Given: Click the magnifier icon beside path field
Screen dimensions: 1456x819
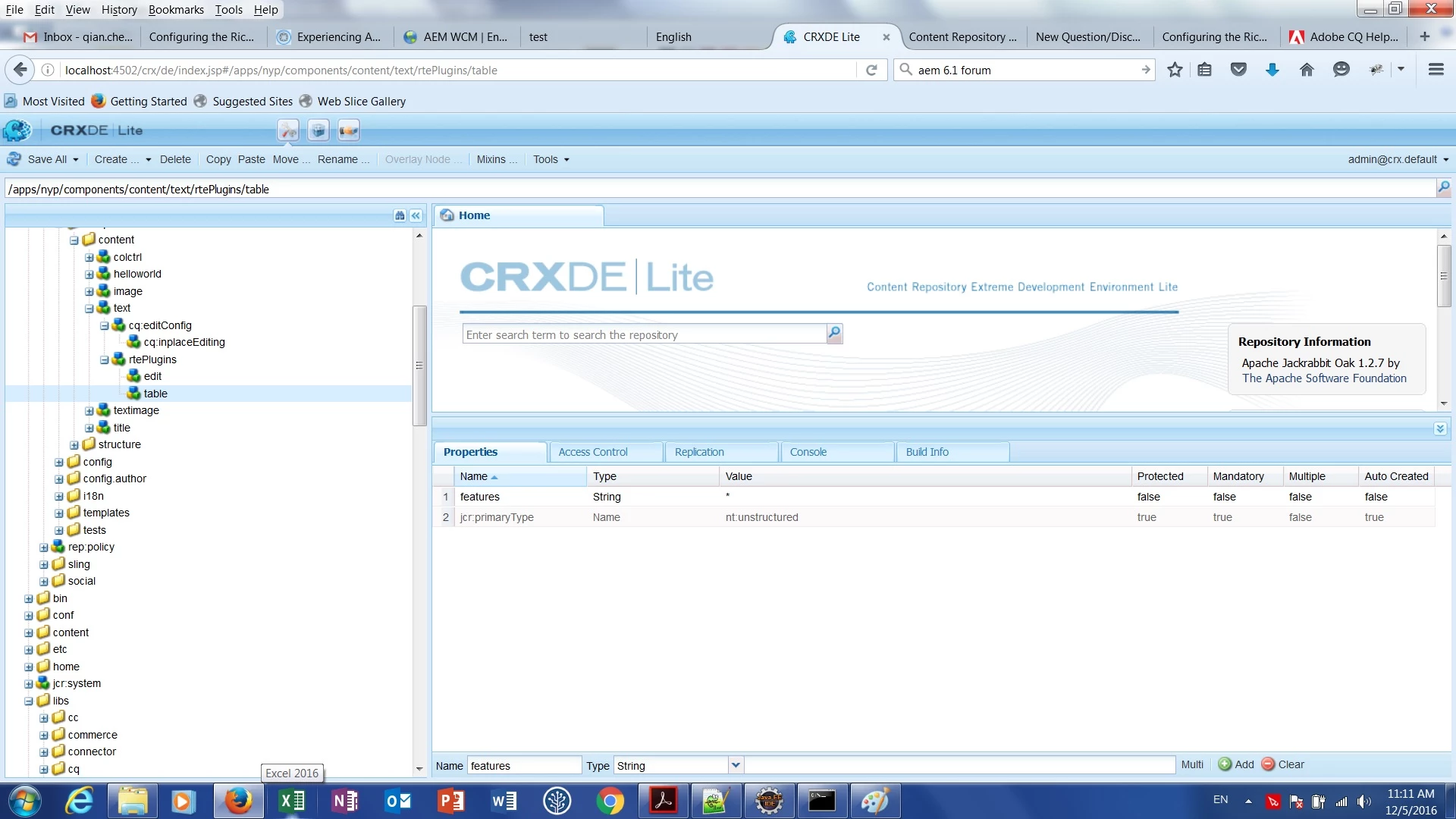Looking at the screenshot, I should click(1443, 187).
